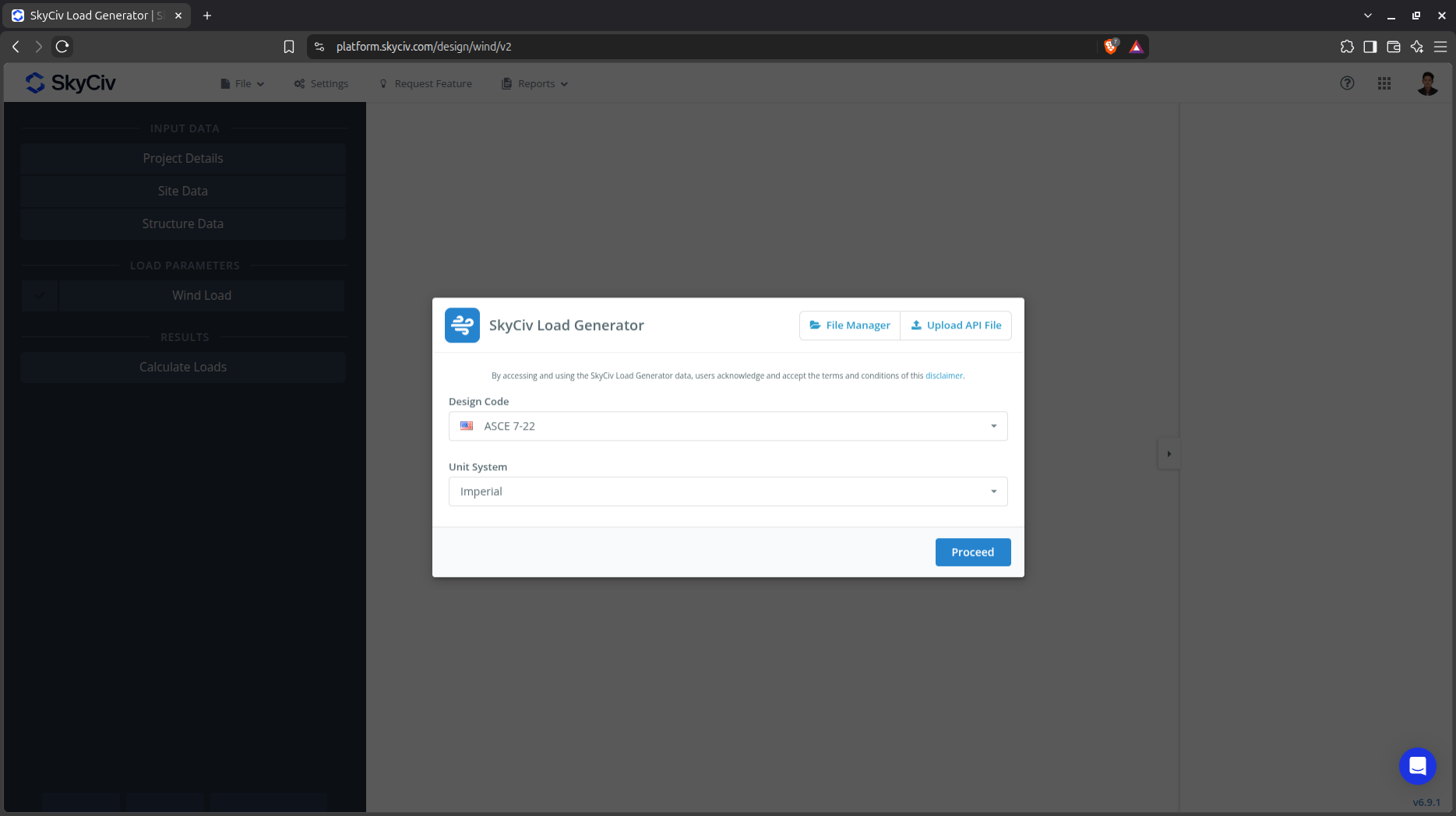1456x816 pixels.
Task: Expand the Reports menu
Action: pos(534,83)
